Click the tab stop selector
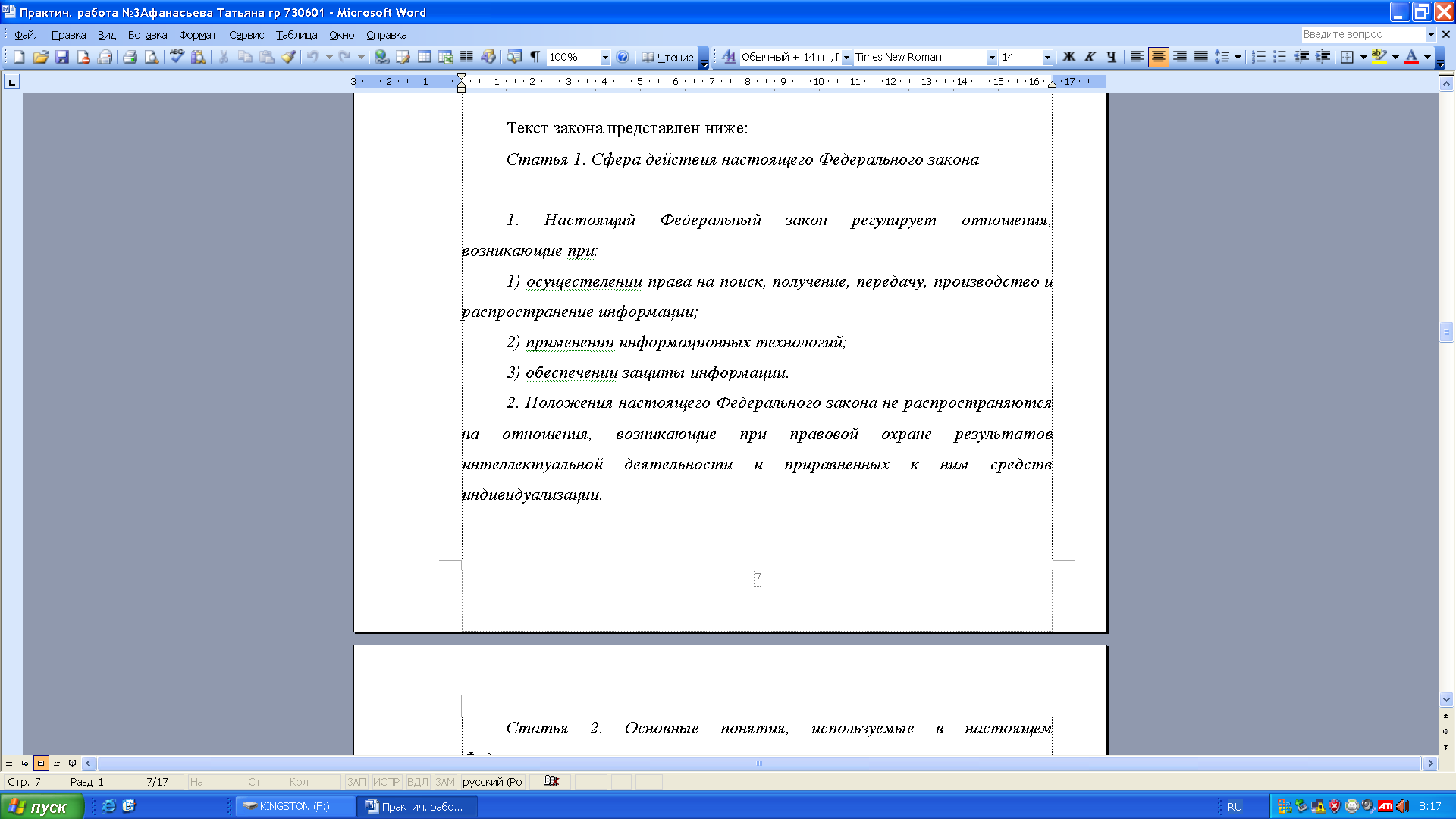1456x819 pixels. click(11, 81)
